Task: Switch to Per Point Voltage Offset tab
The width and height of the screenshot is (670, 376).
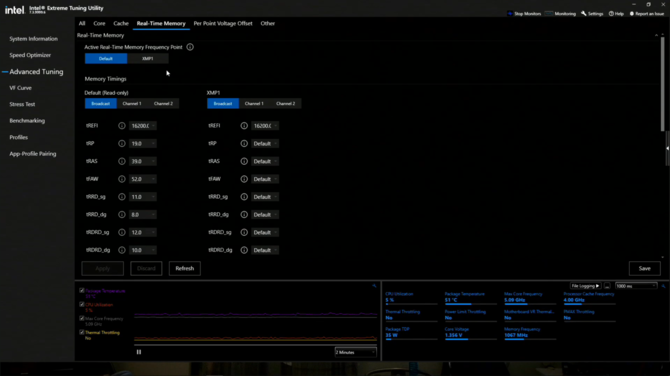Action: point(223,24)
